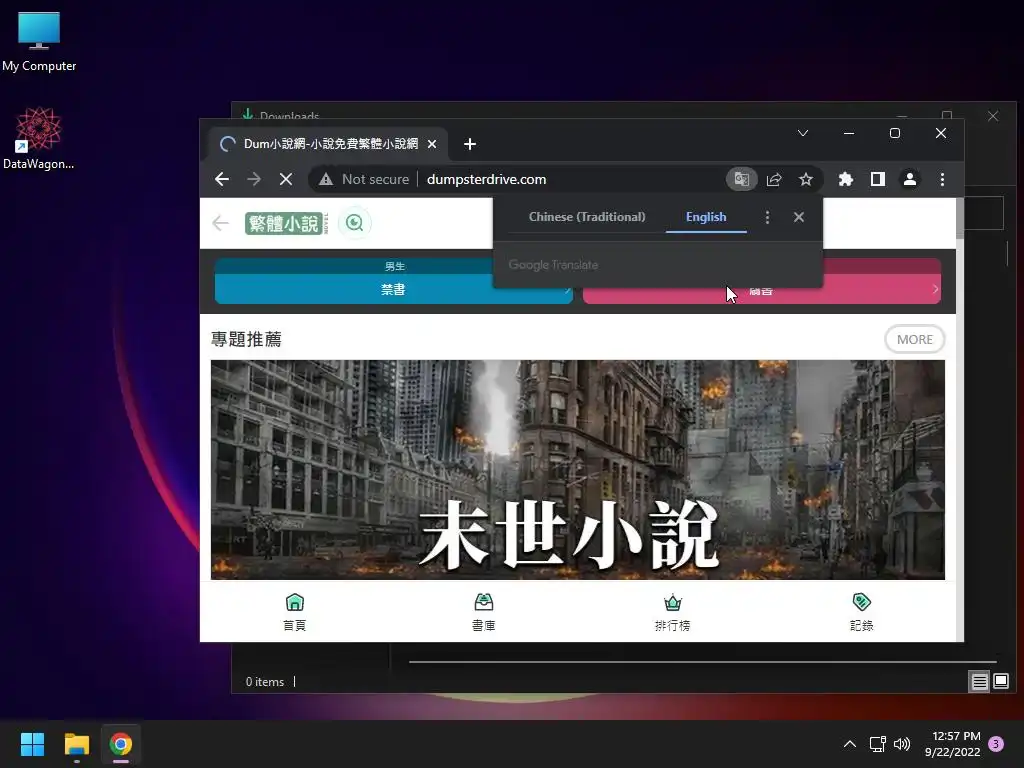Open File Explorer from taskbar
This screenshot has width=1024, height=768.
tap(76, 744)
